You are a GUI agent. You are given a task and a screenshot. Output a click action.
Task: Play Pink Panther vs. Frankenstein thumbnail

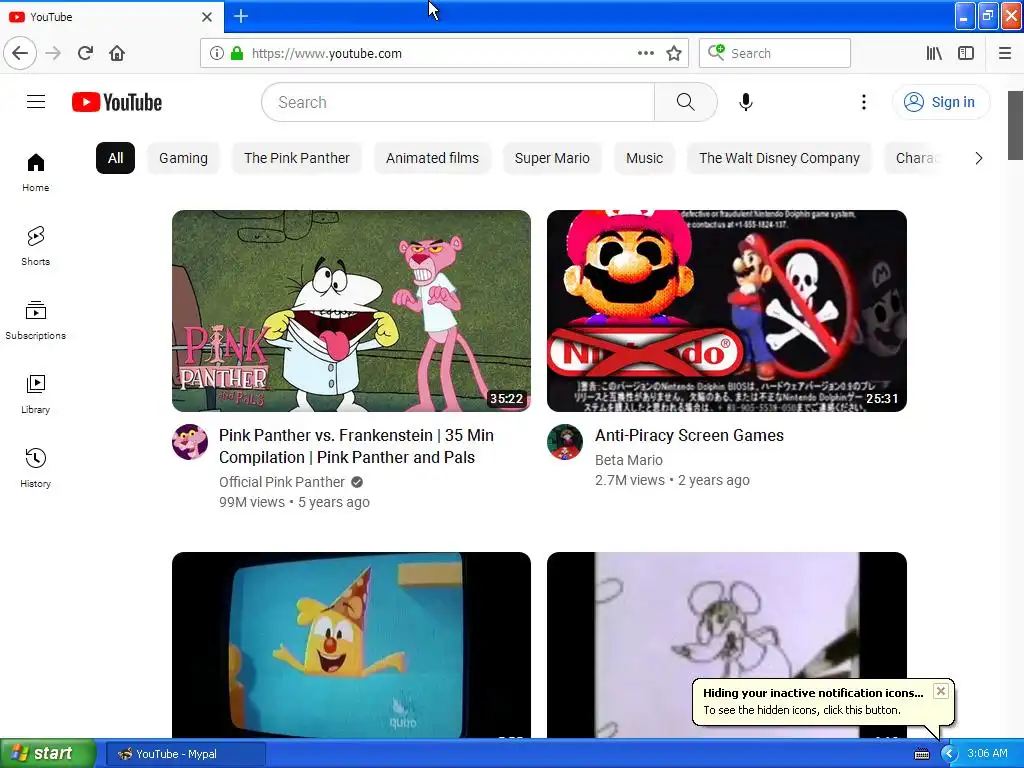click(351, 311)
